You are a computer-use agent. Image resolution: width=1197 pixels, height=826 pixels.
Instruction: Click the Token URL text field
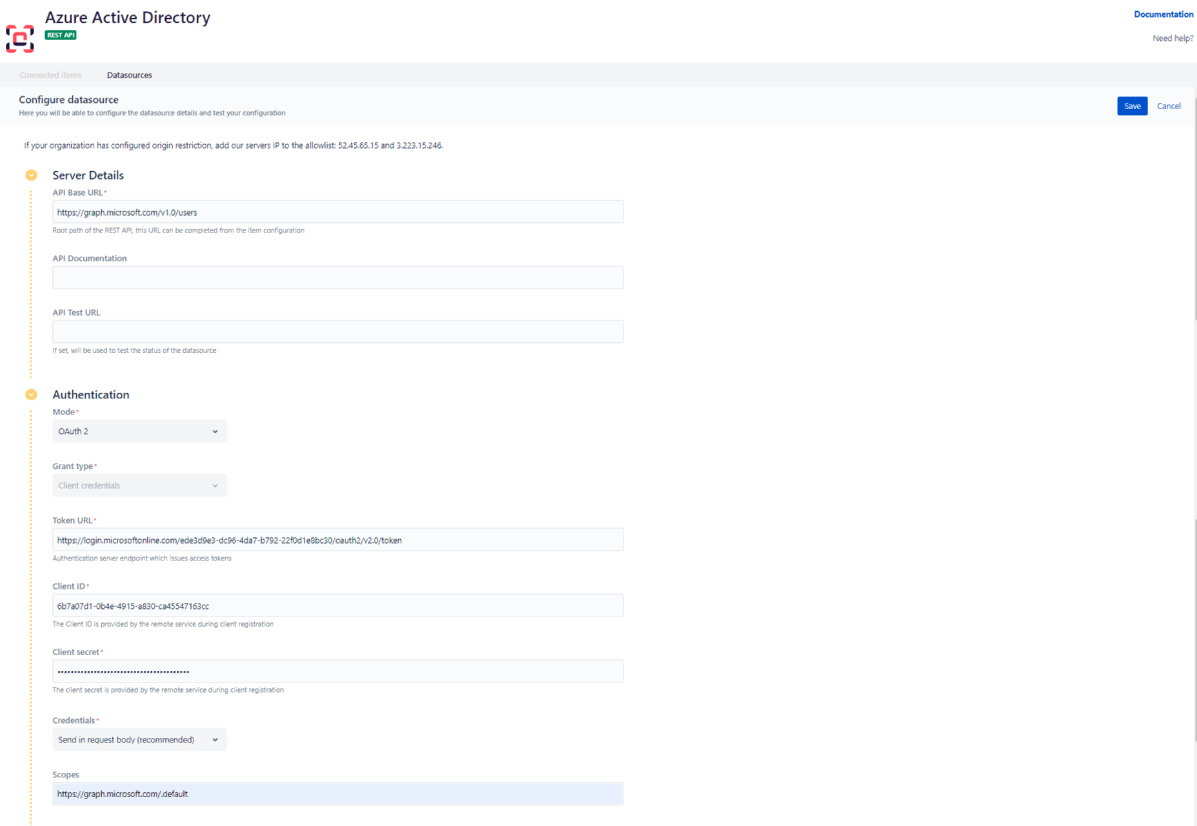pos(338,540)
